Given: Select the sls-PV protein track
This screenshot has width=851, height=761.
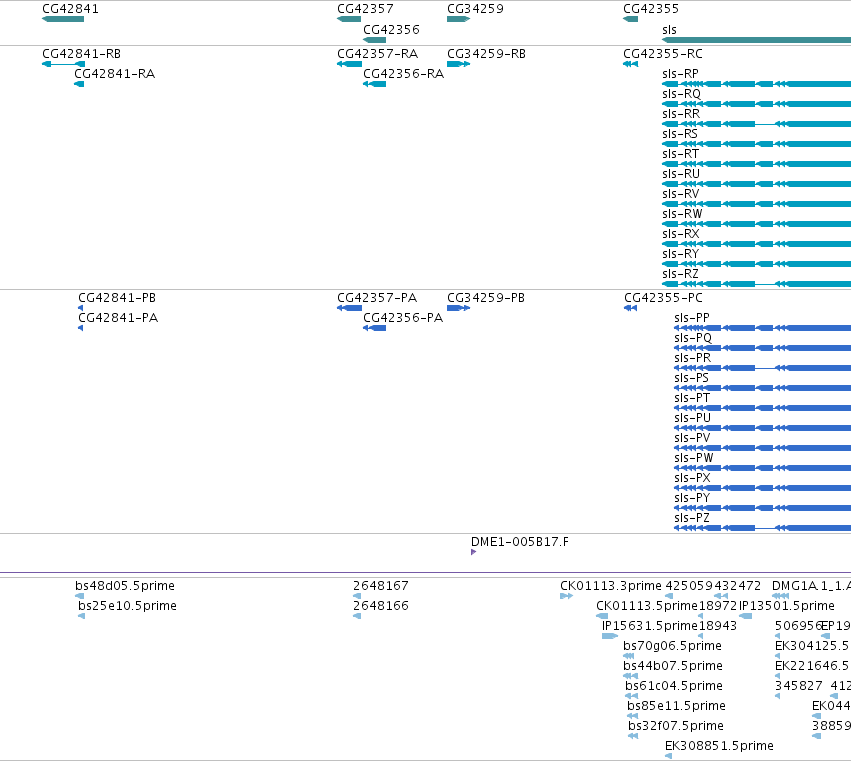Looking at the screenshot, I should pyautogui.click(x=763, y=448).
